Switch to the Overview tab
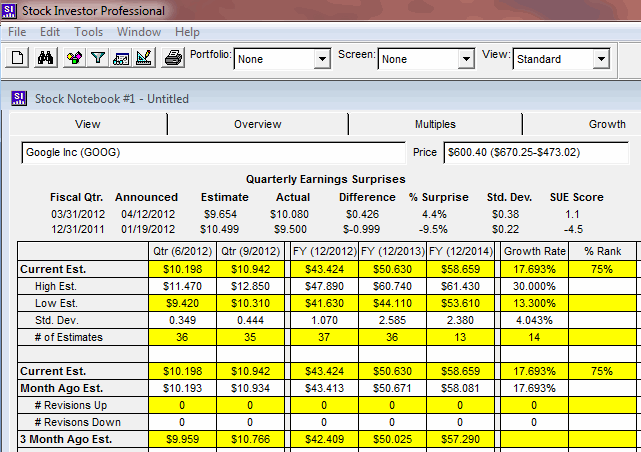Viewport: 641px width, 452px height. [257, 124]
